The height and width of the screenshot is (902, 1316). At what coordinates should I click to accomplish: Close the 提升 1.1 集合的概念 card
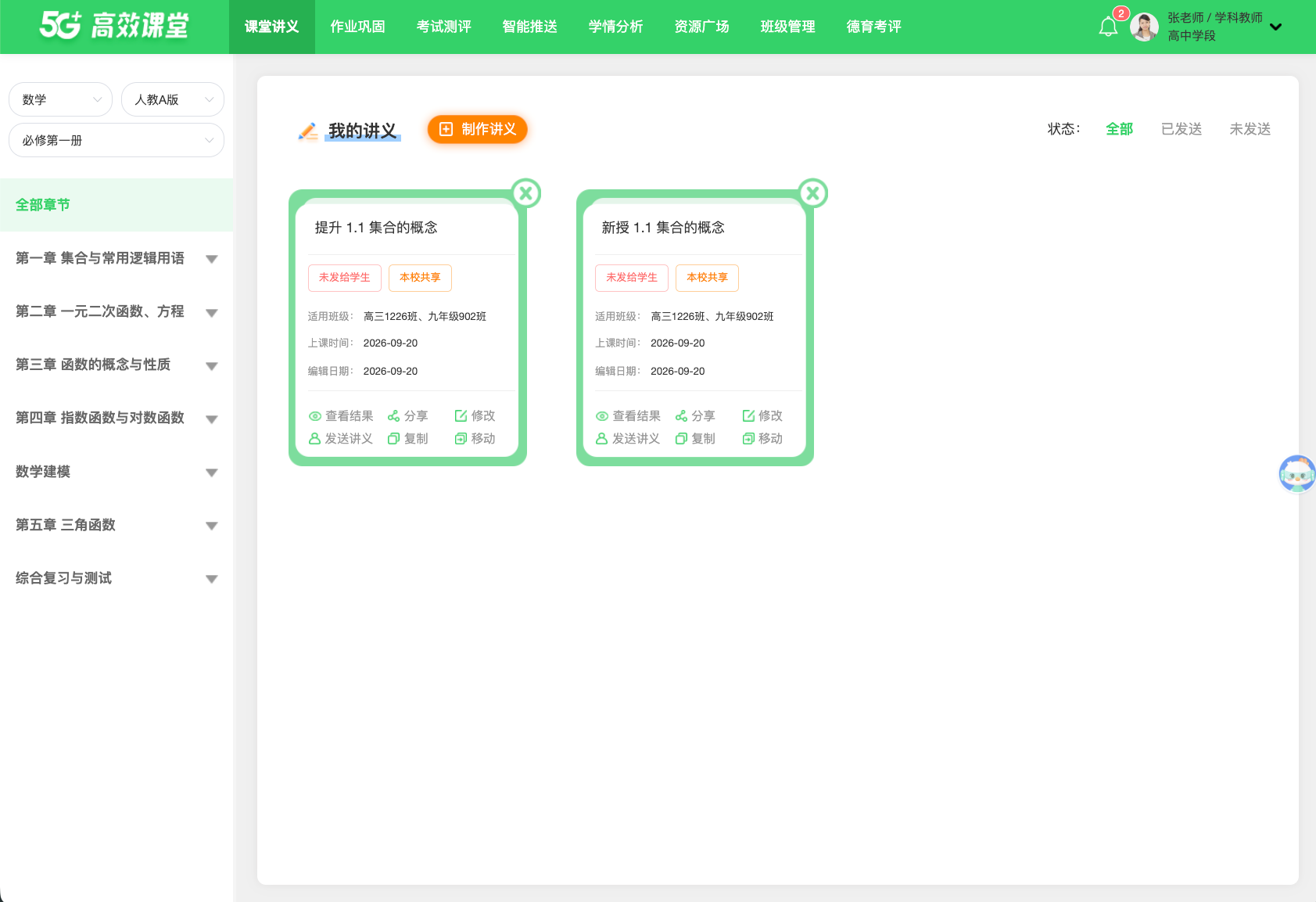[526, 192]
